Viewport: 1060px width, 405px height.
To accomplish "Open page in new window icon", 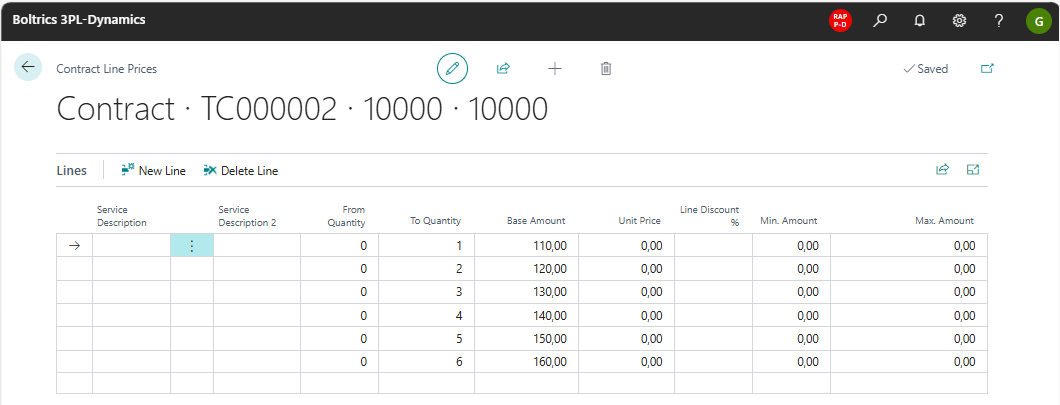I will click(987, 68).
